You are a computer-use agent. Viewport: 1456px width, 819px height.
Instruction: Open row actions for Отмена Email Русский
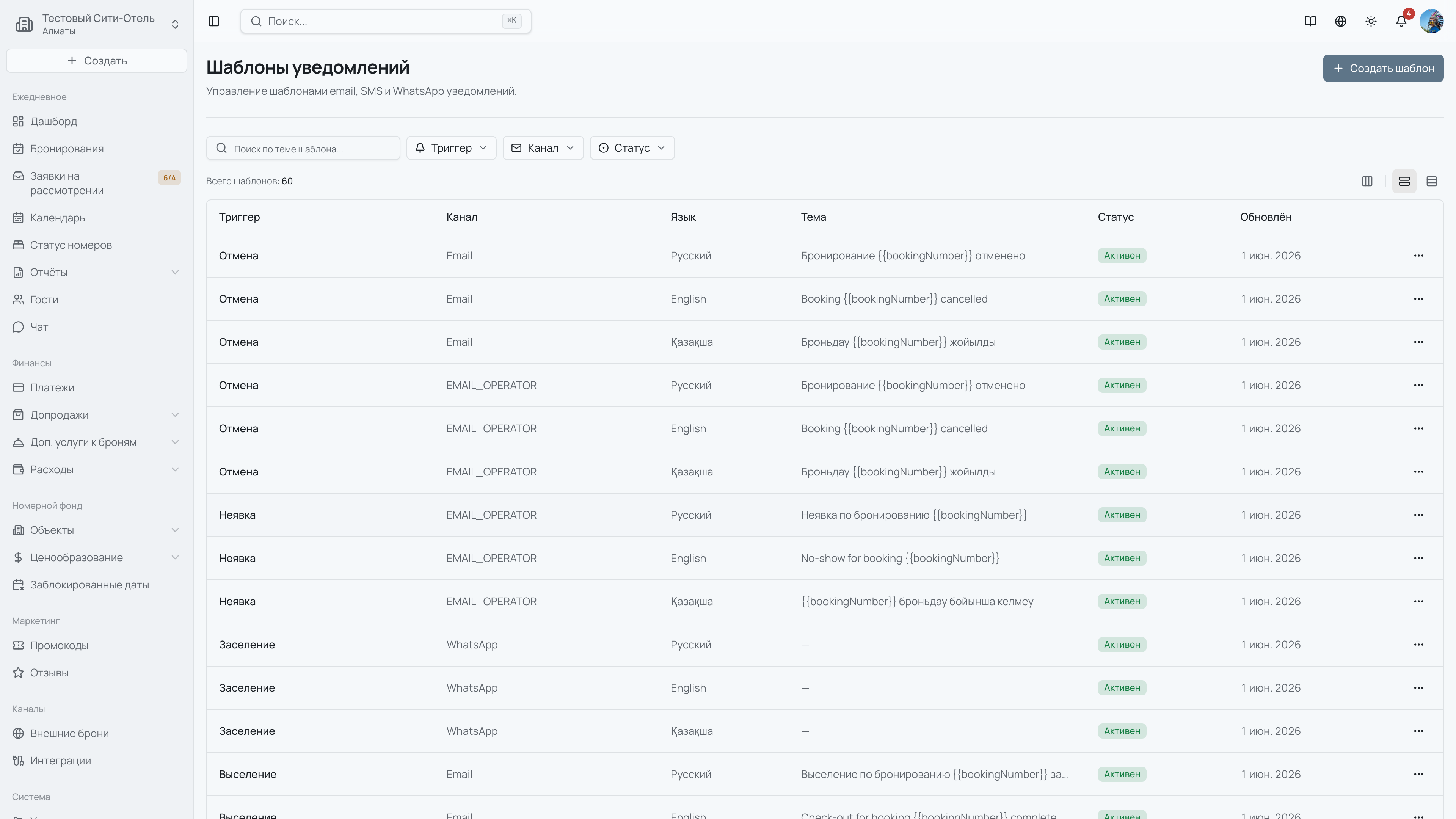(1419, 256)
